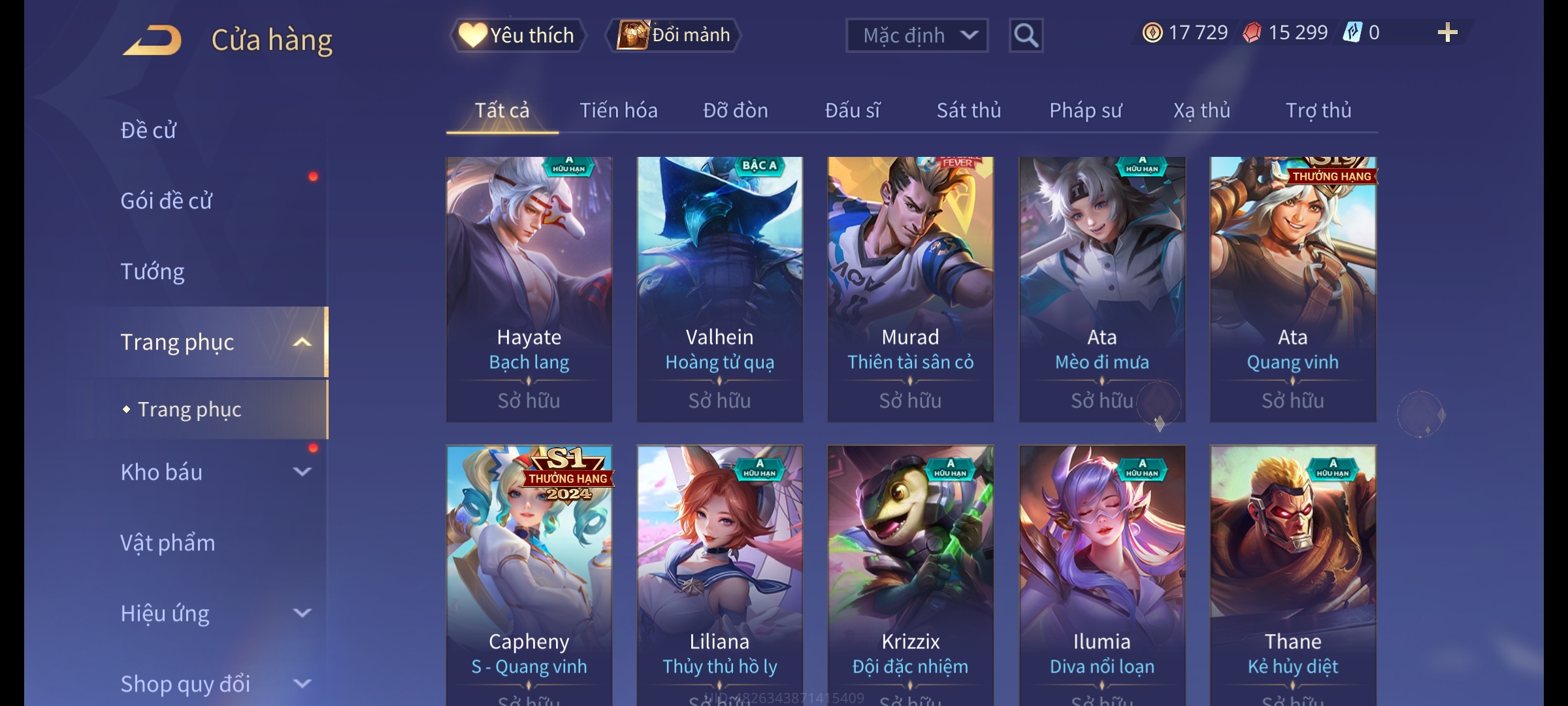Viewport: 1568px width, 706px height.
Task: Select Murad Thiên tài sân cỏ card
Action: [x=911, y=289]
